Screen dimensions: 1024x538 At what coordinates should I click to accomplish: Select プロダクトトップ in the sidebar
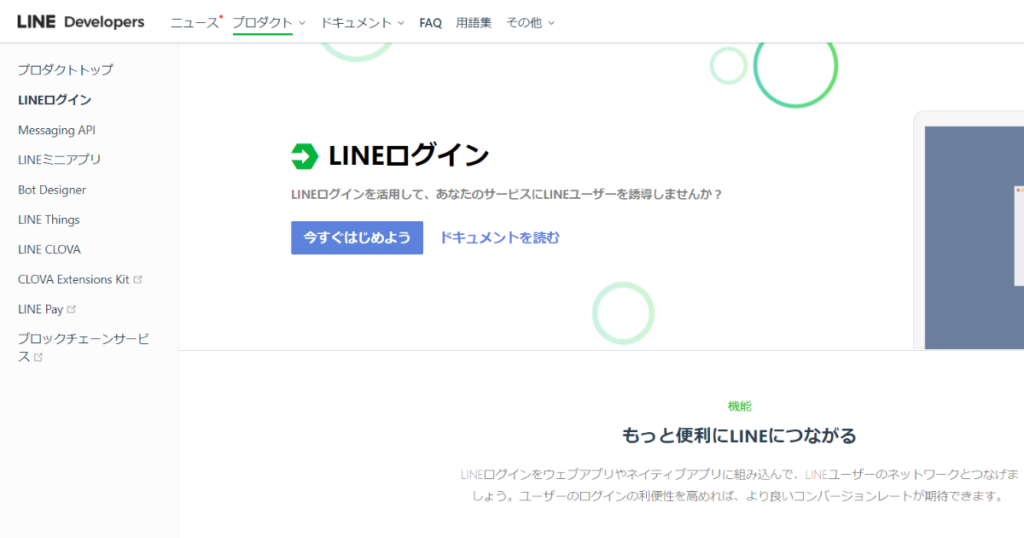tap(65, 70)
